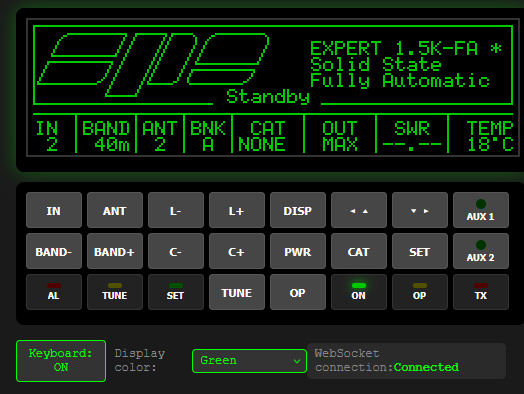
Task: Step up a band with BAND+
Action: 115,251
